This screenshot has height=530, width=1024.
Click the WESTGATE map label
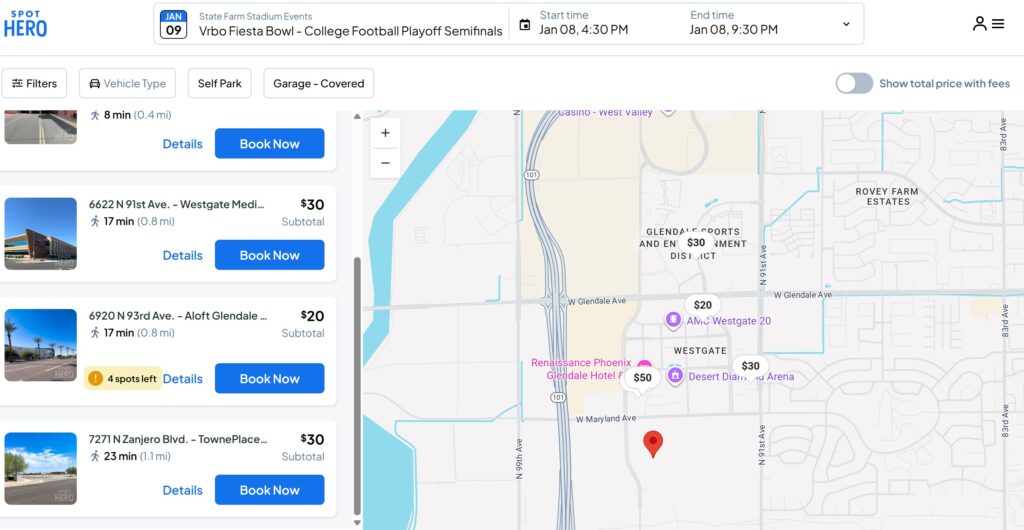click(x=700, y=351)
